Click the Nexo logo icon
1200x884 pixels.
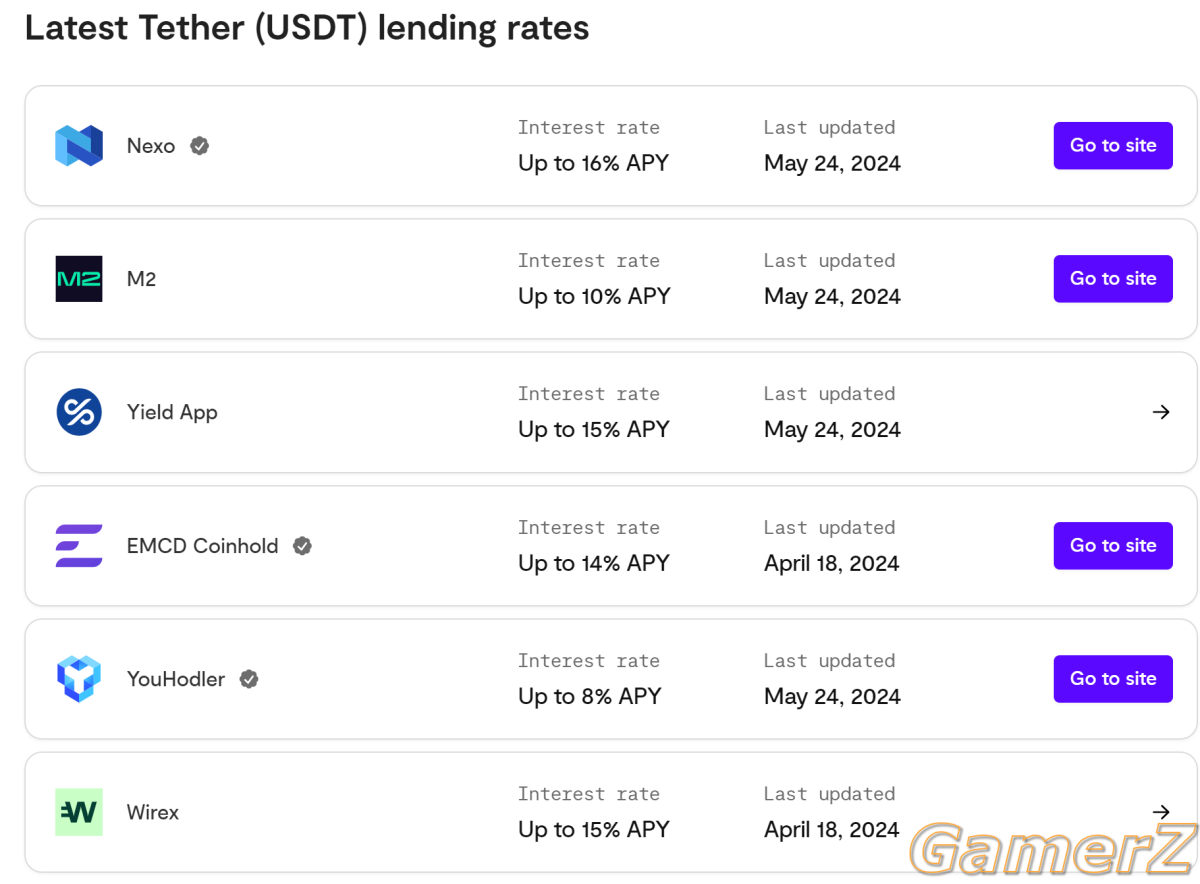pyautogui.click(x=79, y=146)
